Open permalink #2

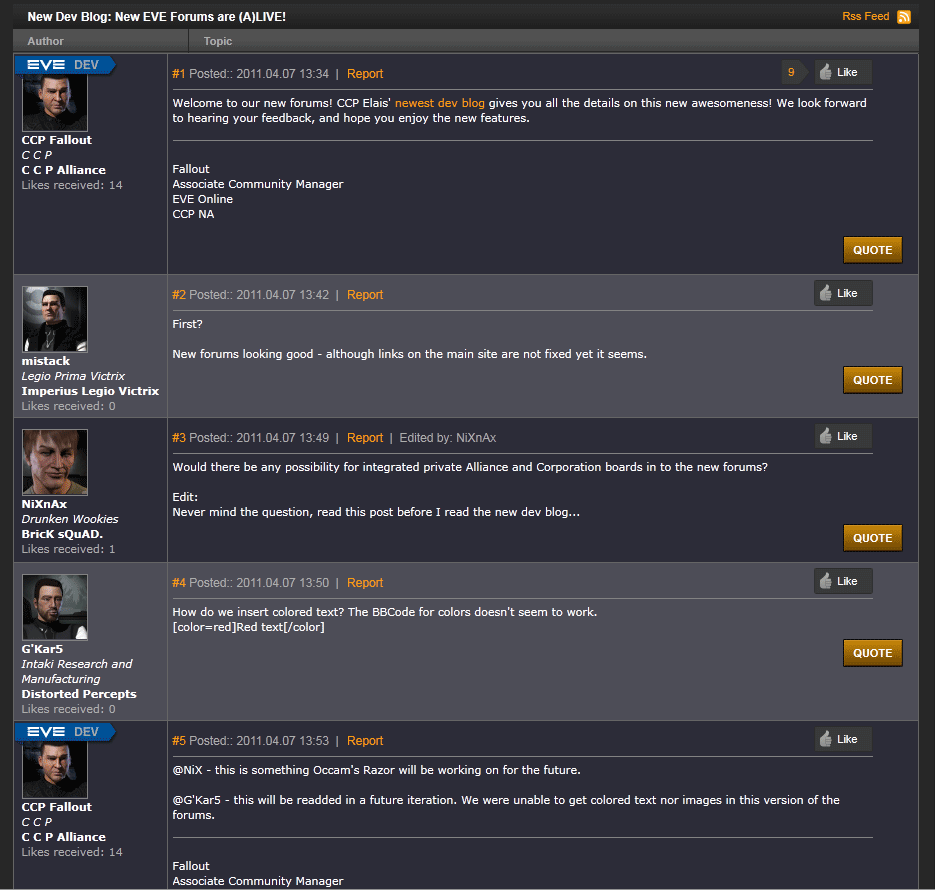point(179,295)
